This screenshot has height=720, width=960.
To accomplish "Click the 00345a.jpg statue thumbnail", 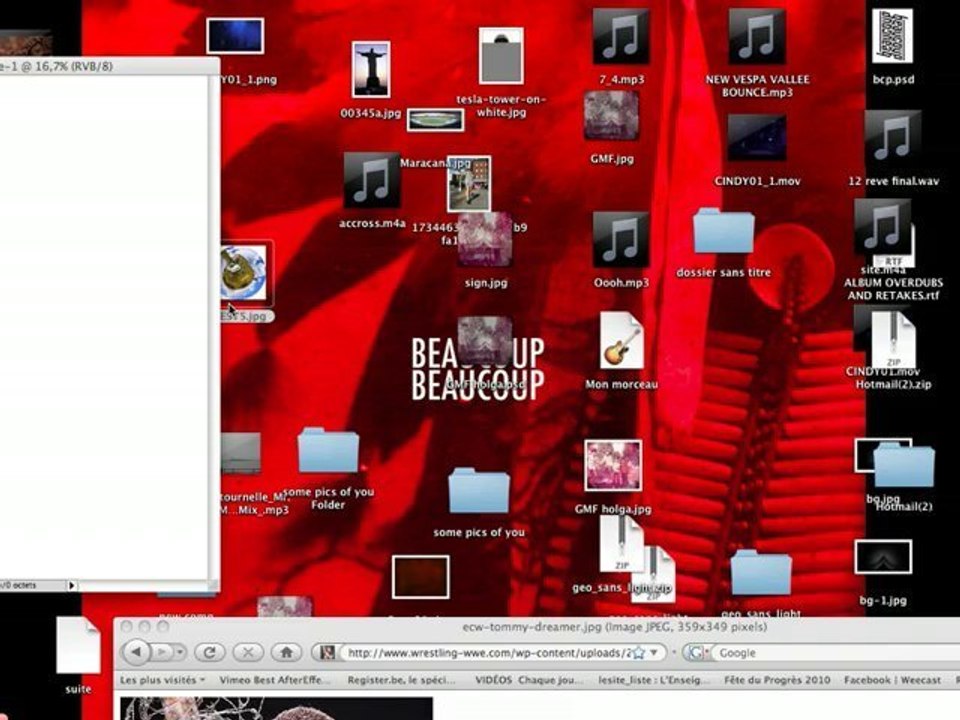I will [x=371, y=69].
